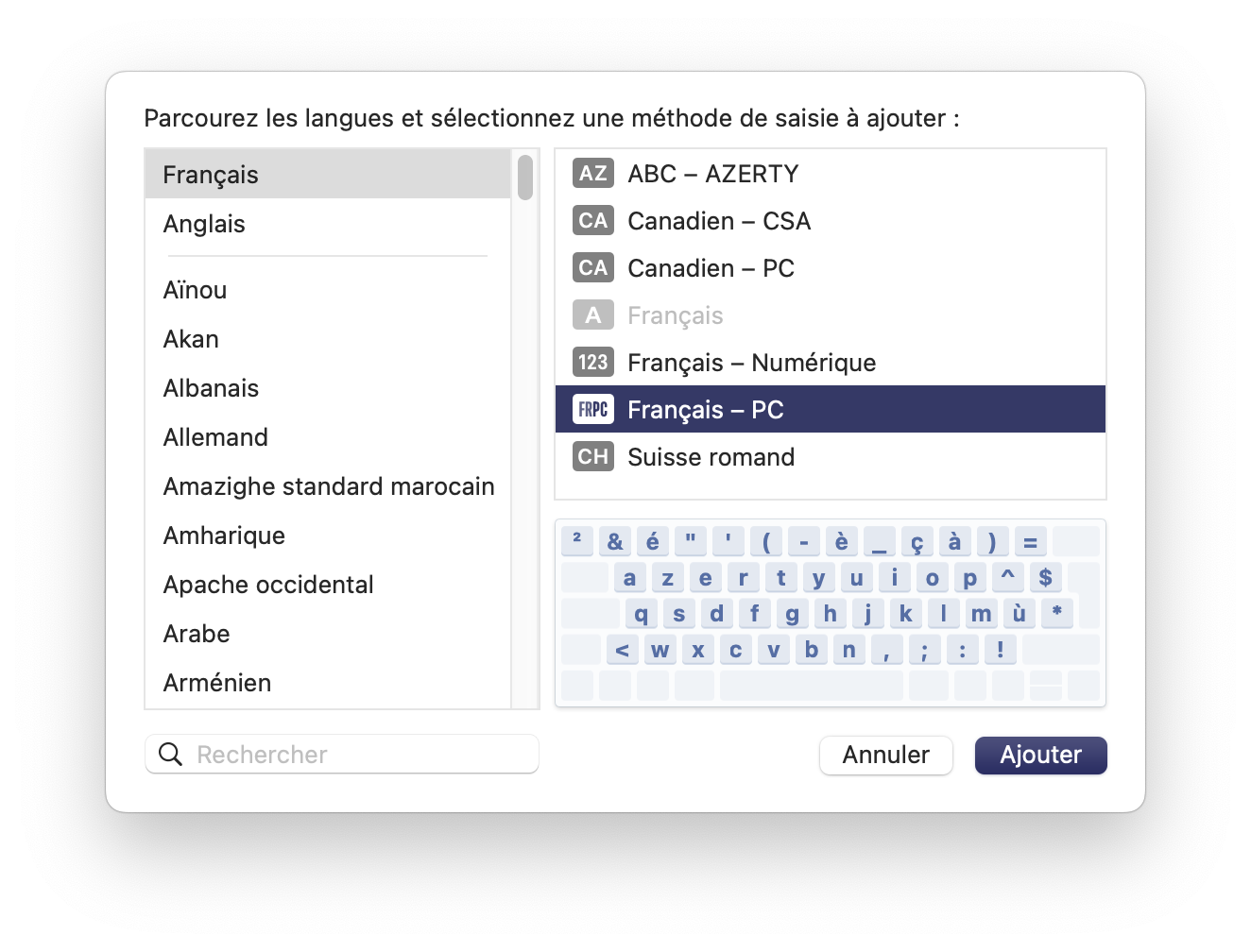Click the AZ icon for ABC – AZERTY
Image resolution: width=1251 pixels, height=952 pixels.
coord(593,174)
